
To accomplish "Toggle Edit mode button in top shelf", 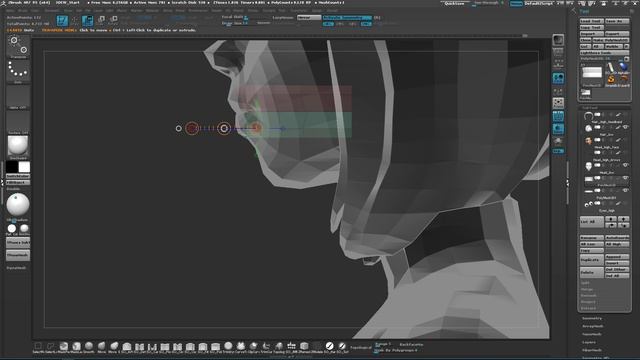I will click(x=62, y=20).
